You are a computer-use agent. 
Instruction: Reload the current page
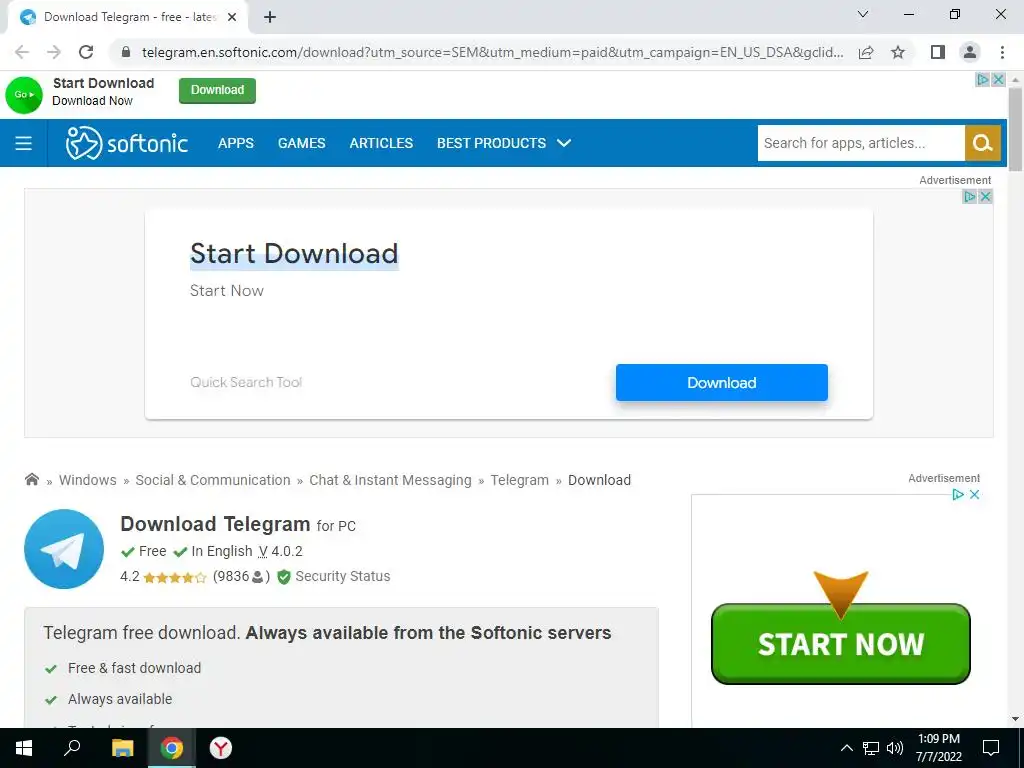[x=86, y=52]
